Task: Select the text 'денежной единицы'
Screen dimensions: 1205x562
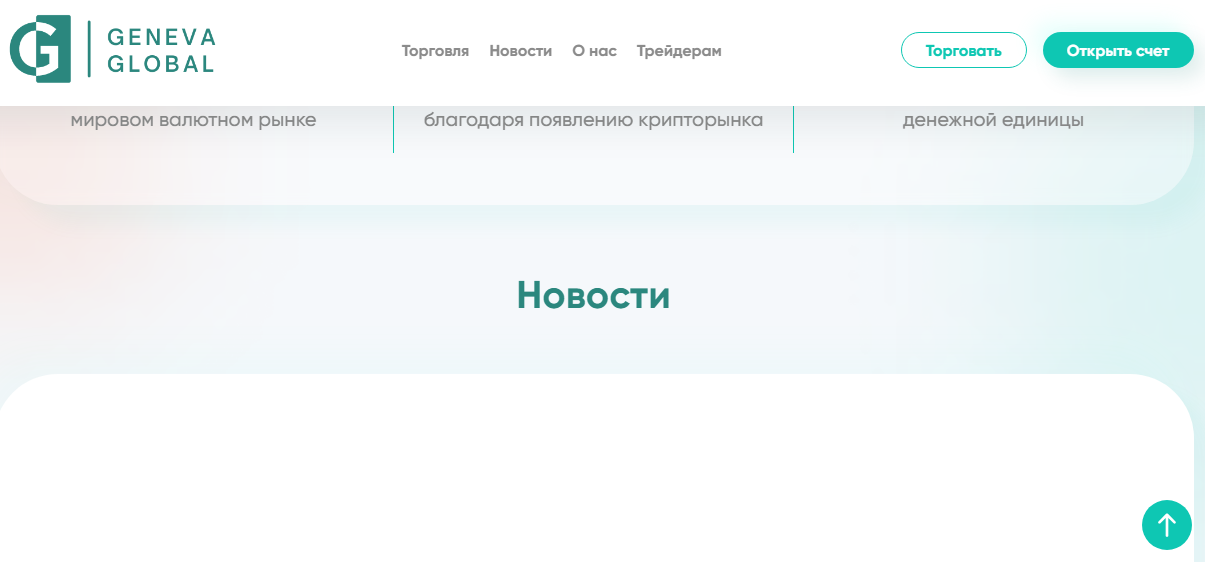Action: 993,120
